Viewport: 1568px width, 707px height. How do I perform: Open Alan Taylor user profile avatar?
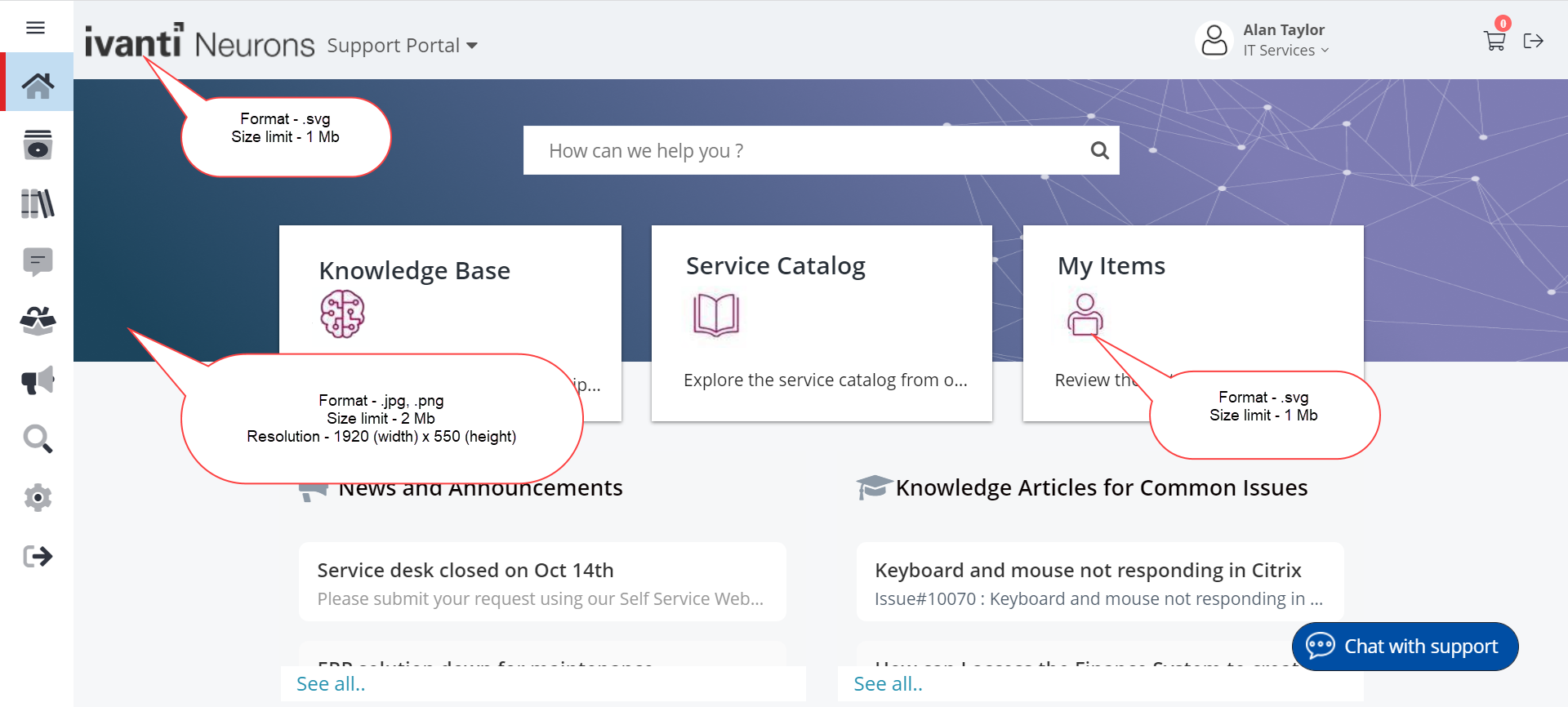1214,40
